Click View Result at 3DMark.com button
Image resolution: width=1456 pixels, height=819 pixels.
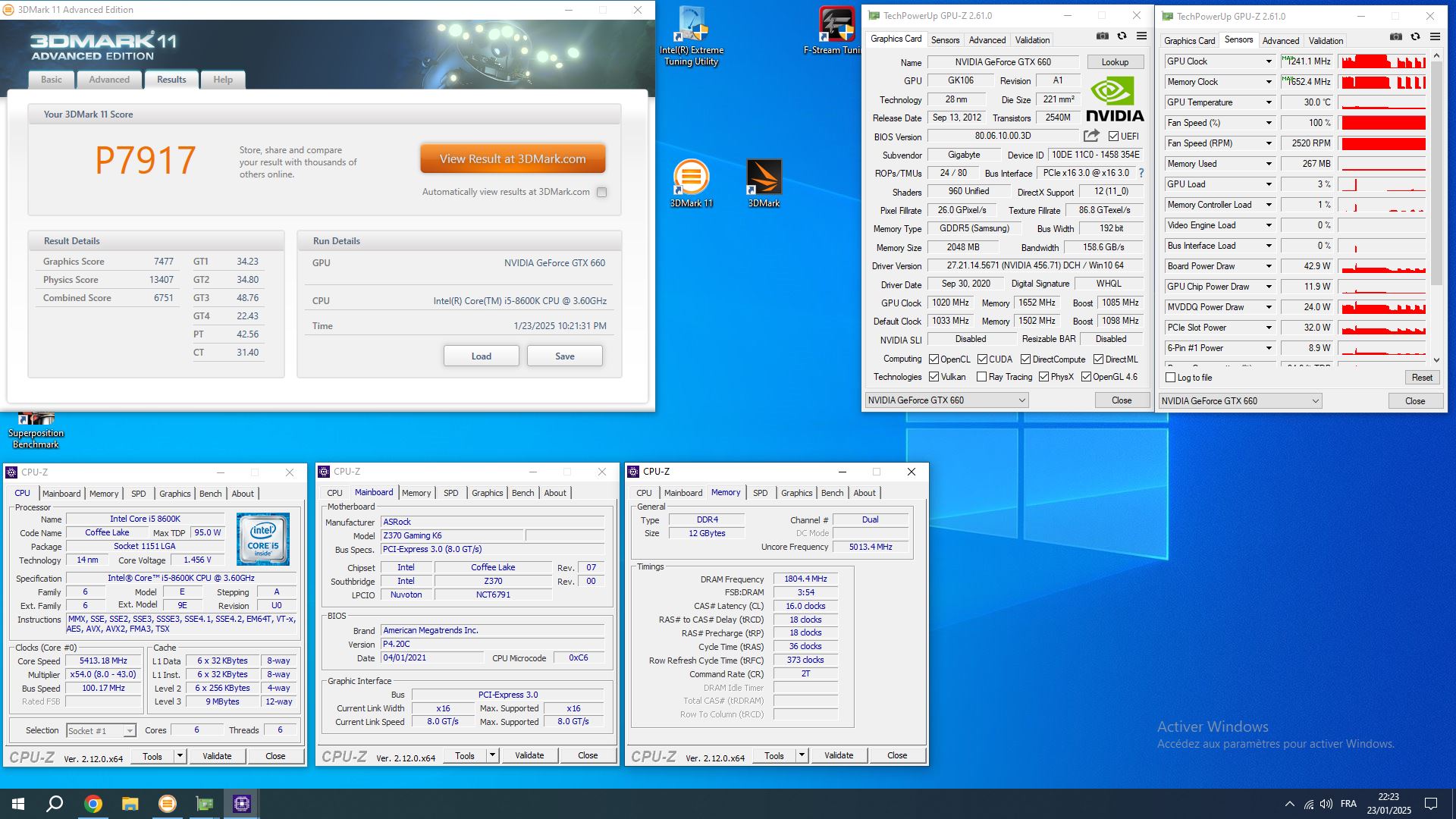coord(513,159)
